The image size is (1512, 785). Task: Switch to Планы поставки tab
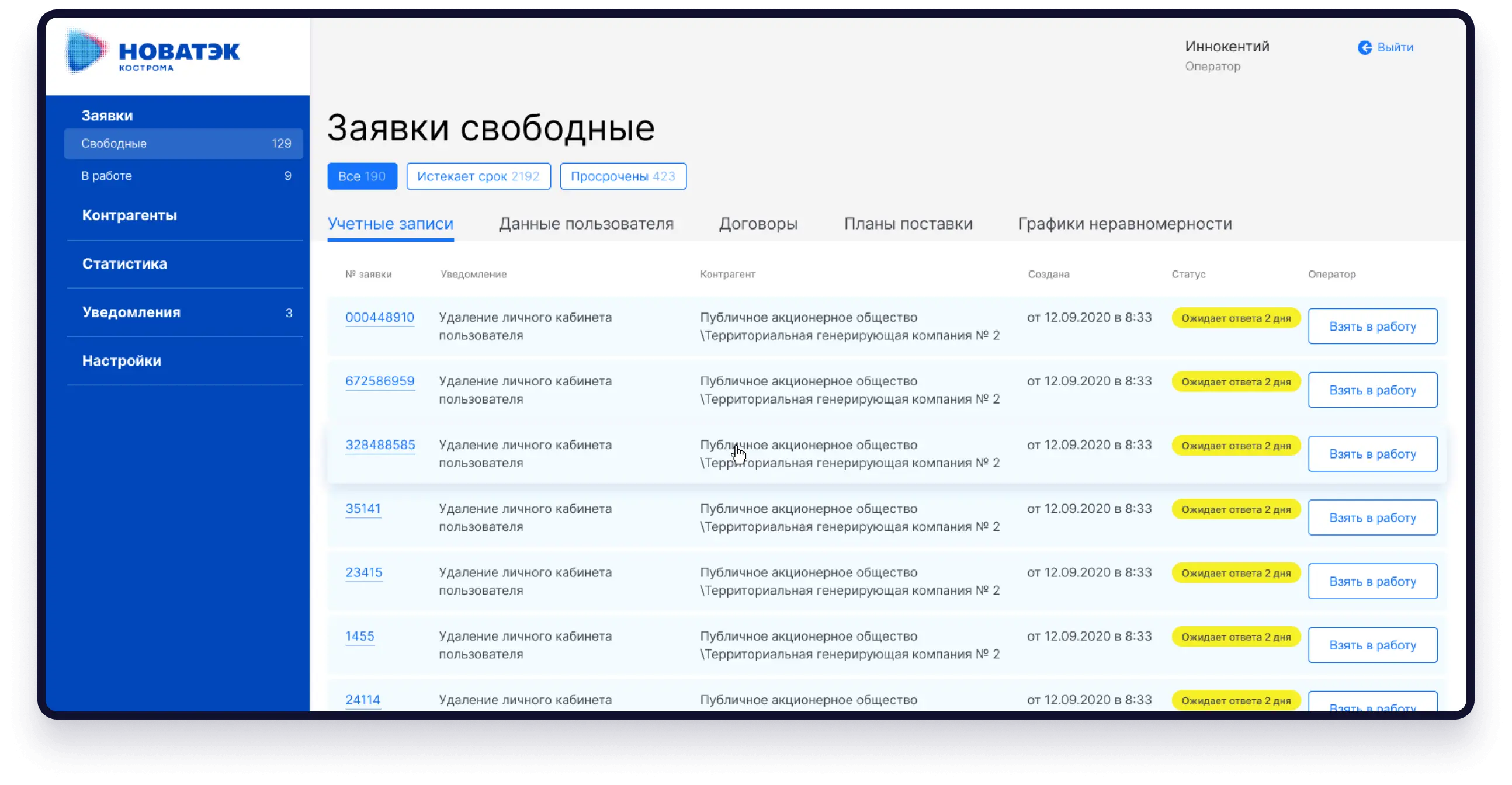(908, 224)
